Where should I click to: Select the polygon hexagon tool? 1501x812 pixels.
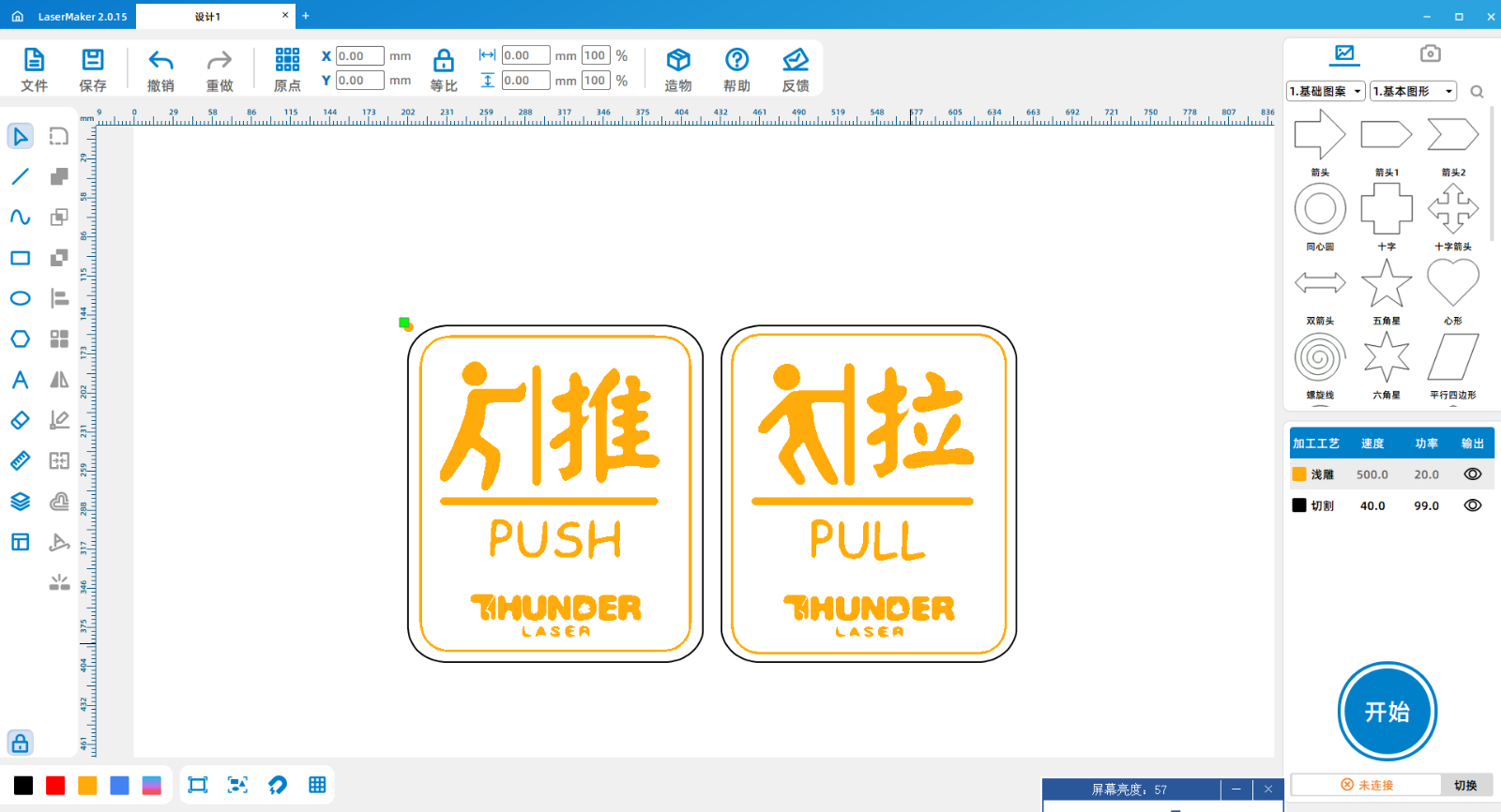tap(20, 338)
